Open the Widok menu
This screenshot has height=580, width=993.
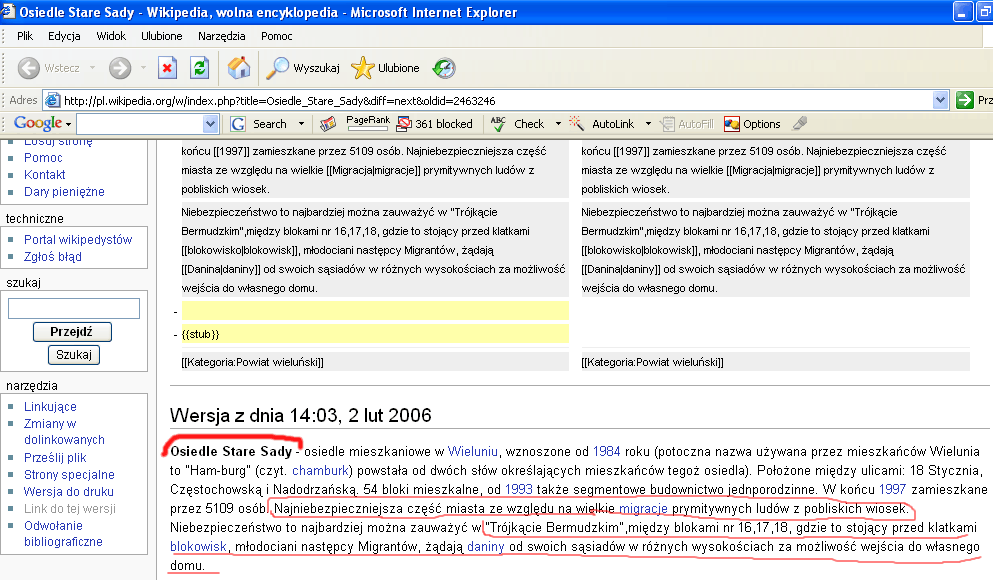pos(111,36)
